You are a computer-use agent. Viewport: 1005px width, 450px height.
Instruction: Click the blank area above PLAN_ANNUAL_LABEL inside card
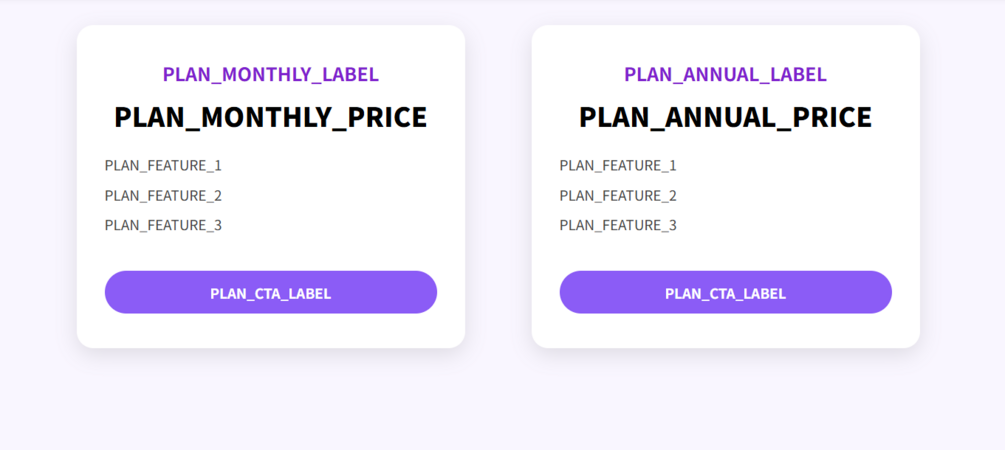tap(725, 43)
